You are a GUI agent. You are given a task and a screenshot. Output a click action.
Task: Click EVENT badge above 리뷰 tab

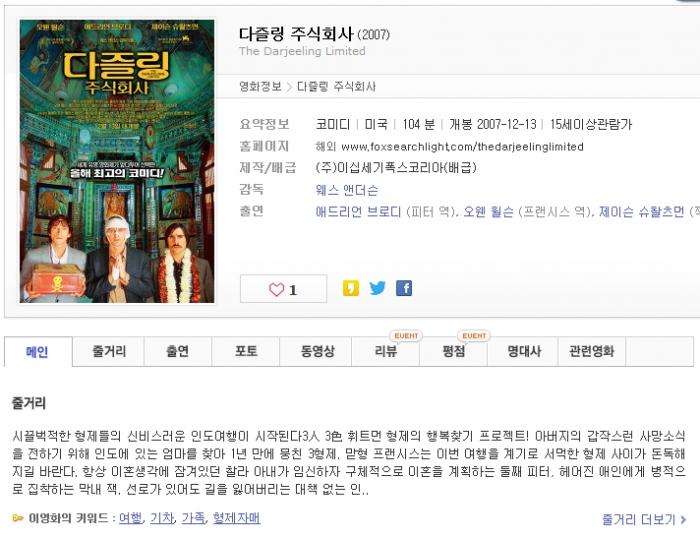[406, 336]
